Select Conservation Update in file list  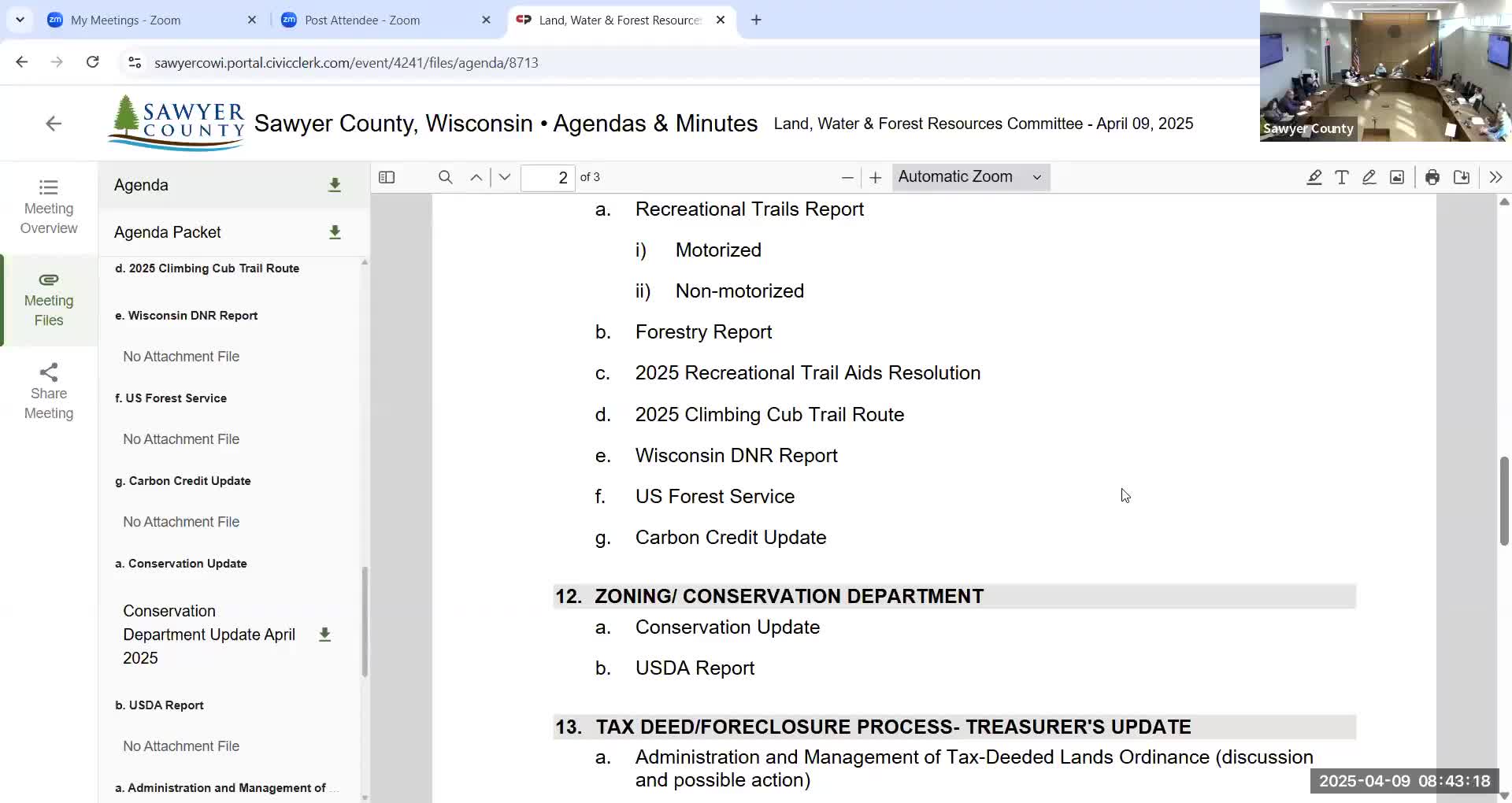click(x=181, y=564)
